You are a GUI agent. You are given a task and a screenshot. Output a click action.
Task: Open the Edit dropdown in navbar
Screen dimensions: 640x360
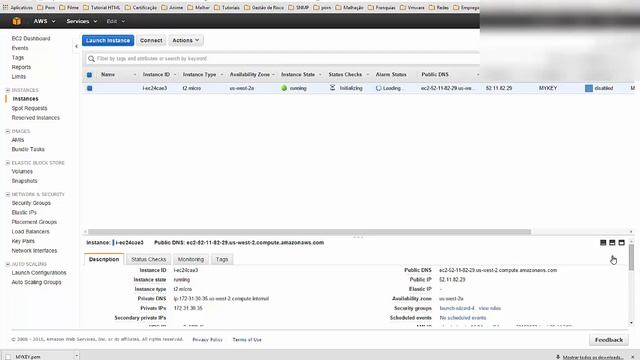(x=116, y=21)
